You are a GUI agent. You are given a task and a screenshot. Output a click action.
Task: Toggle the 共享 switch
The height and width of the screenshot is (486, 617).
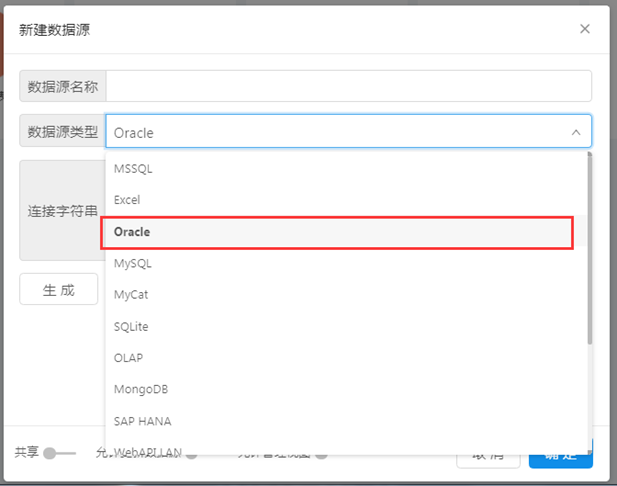[59, 453]
